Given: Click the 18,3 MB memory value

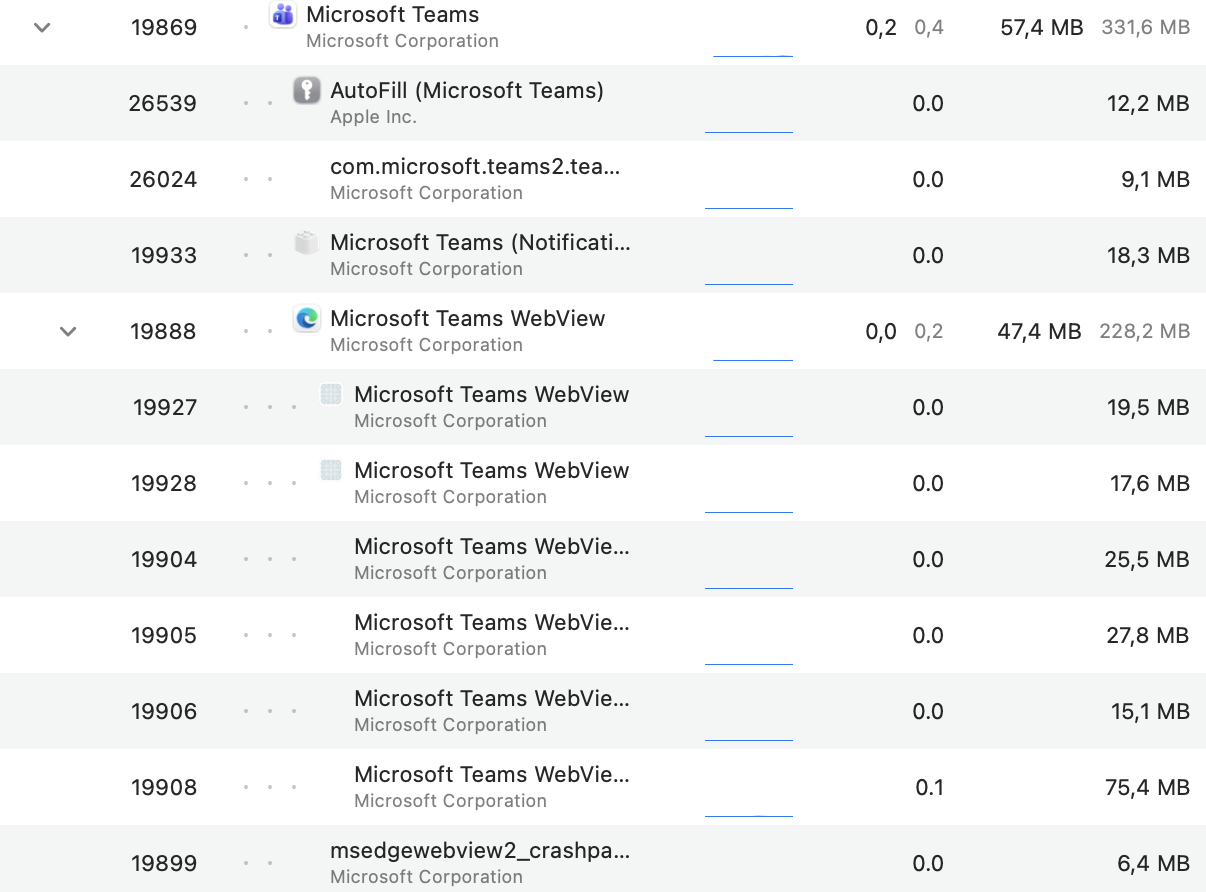Looking at the screenshot, I should 1148,255.
